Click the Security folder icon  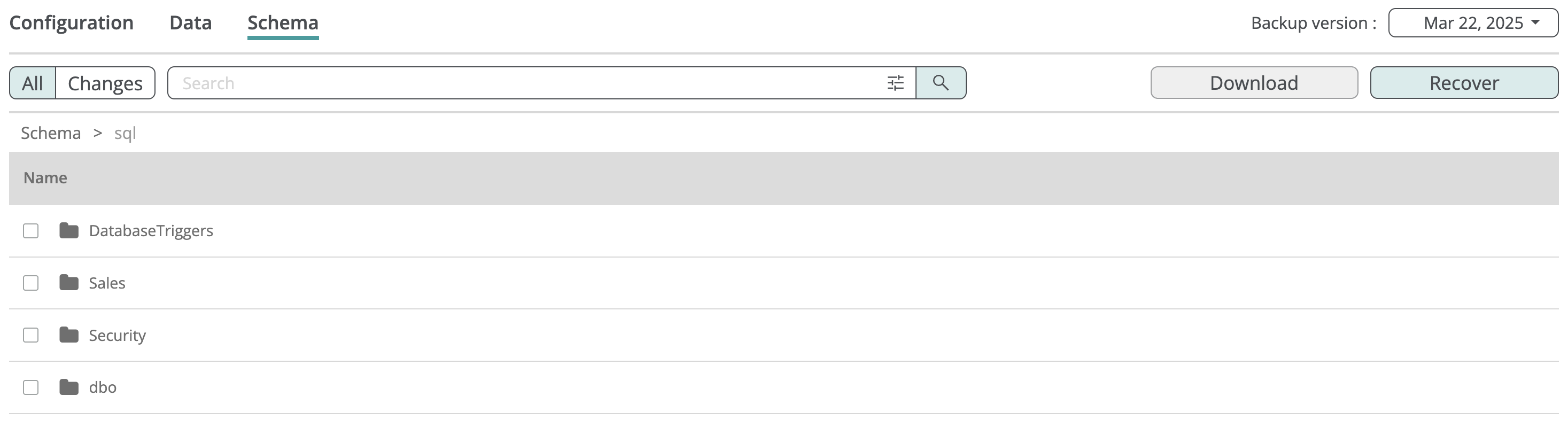69,335
